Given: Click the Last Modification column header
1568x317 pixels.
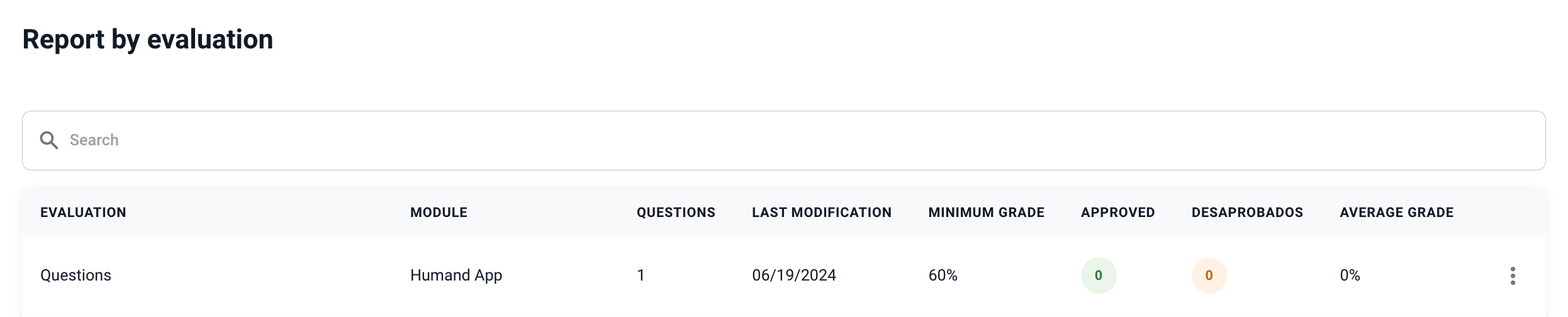Looking at the screenshot, I should click(x=822, y=213).
